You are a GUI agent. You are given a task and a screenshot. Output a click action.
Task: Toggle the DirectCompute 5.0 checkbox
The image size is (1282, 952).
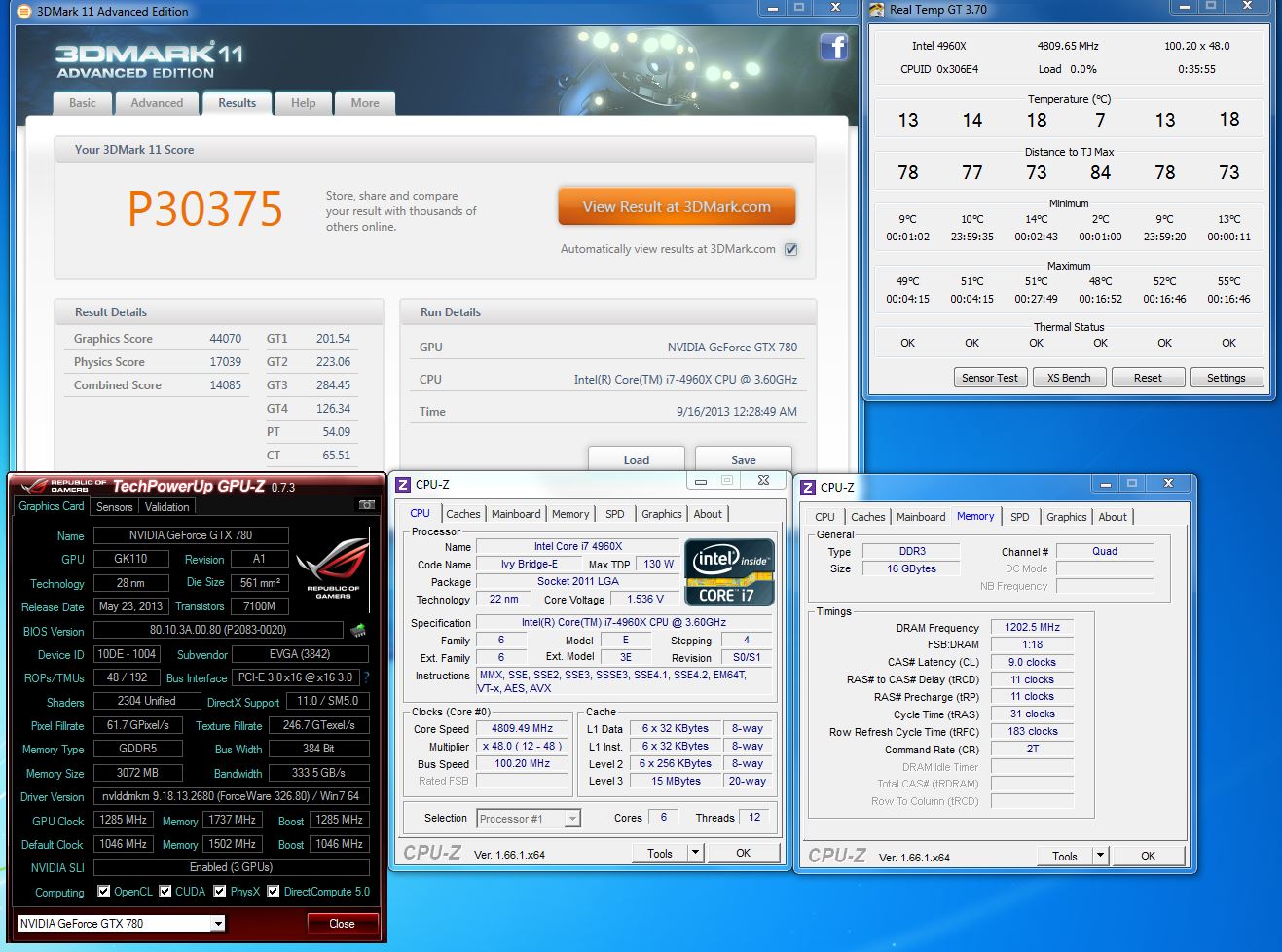click(274, 891)
